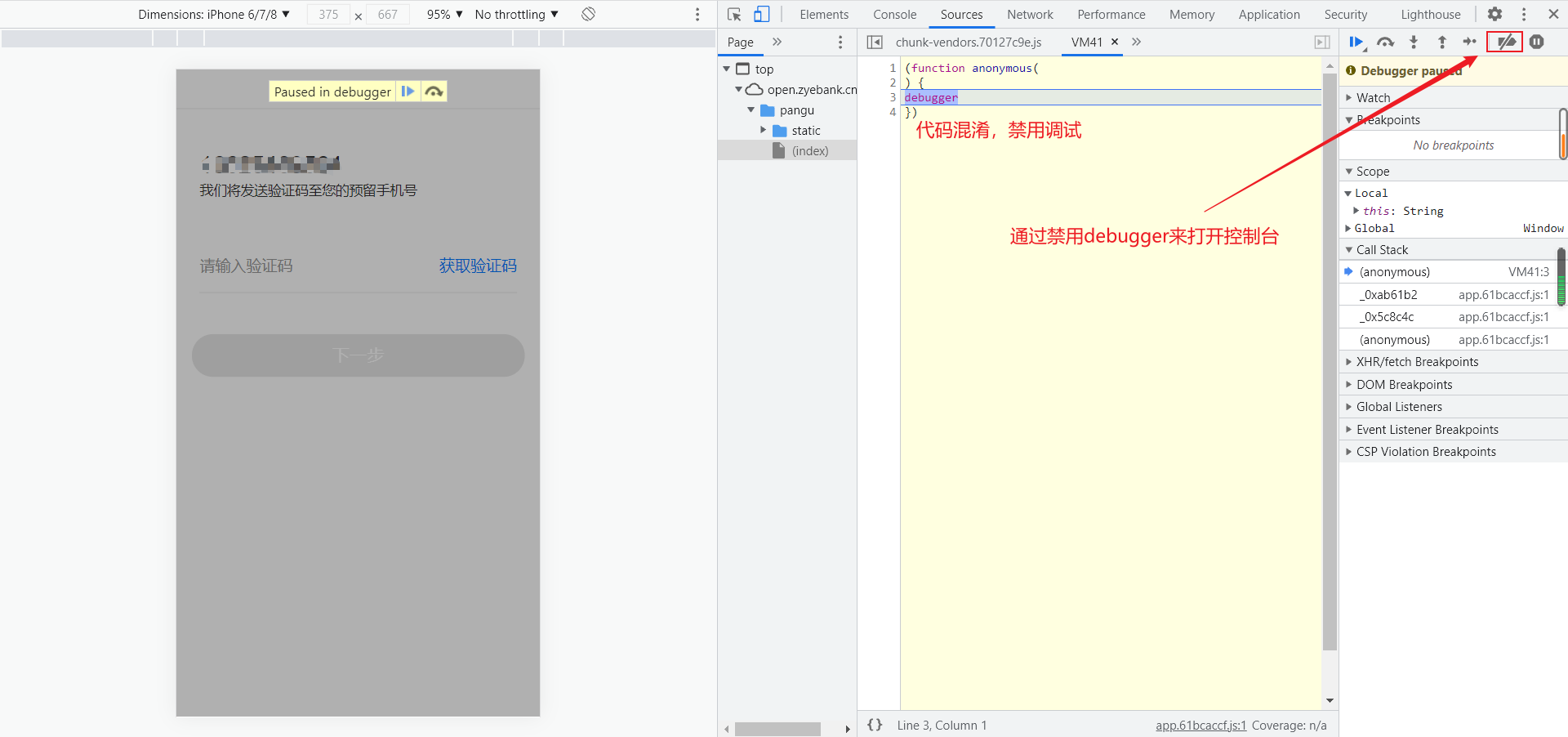Click step over in Paused in debugger overlay

434,92
